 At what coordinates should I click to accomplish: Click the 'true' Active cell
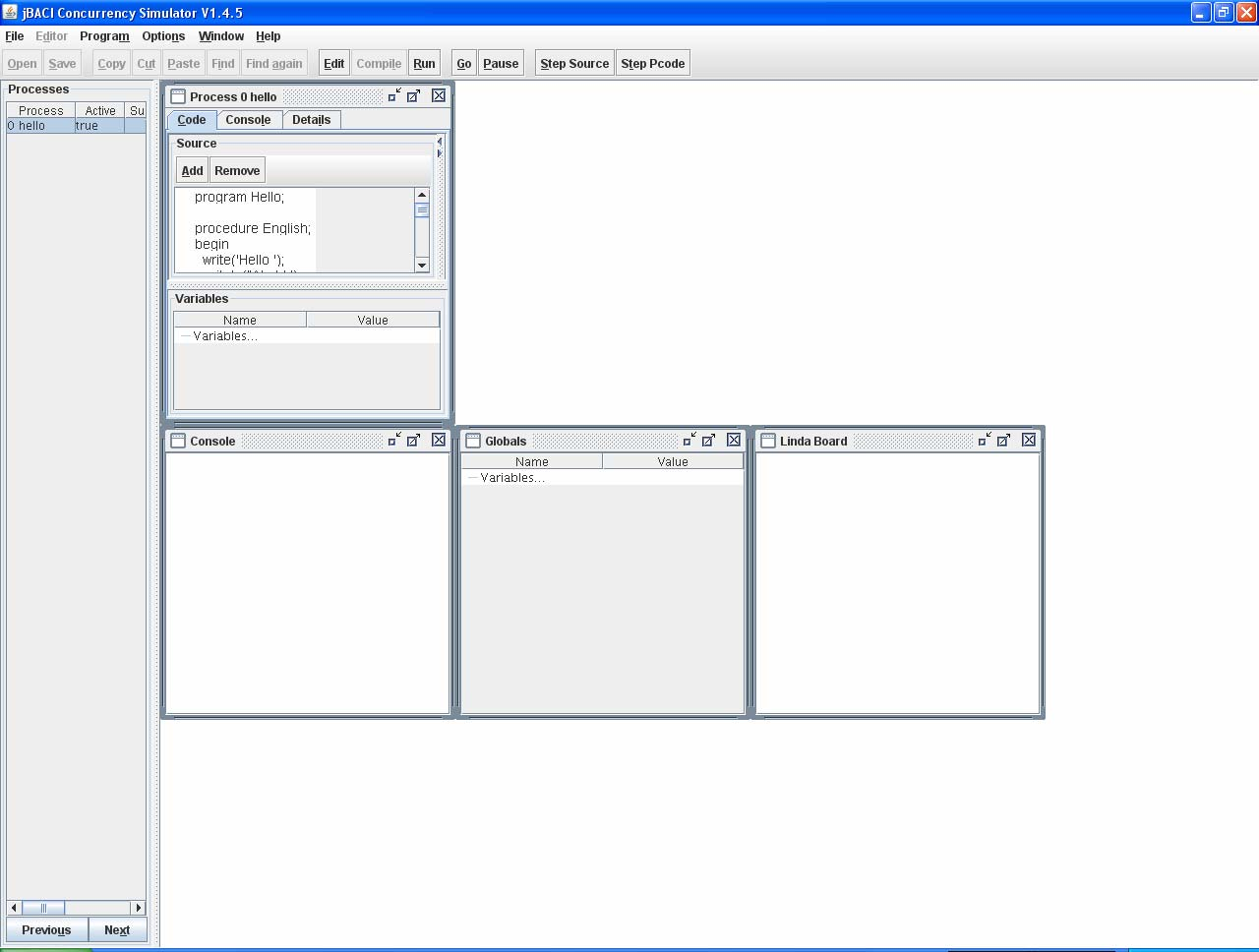(x=99, y=126)
